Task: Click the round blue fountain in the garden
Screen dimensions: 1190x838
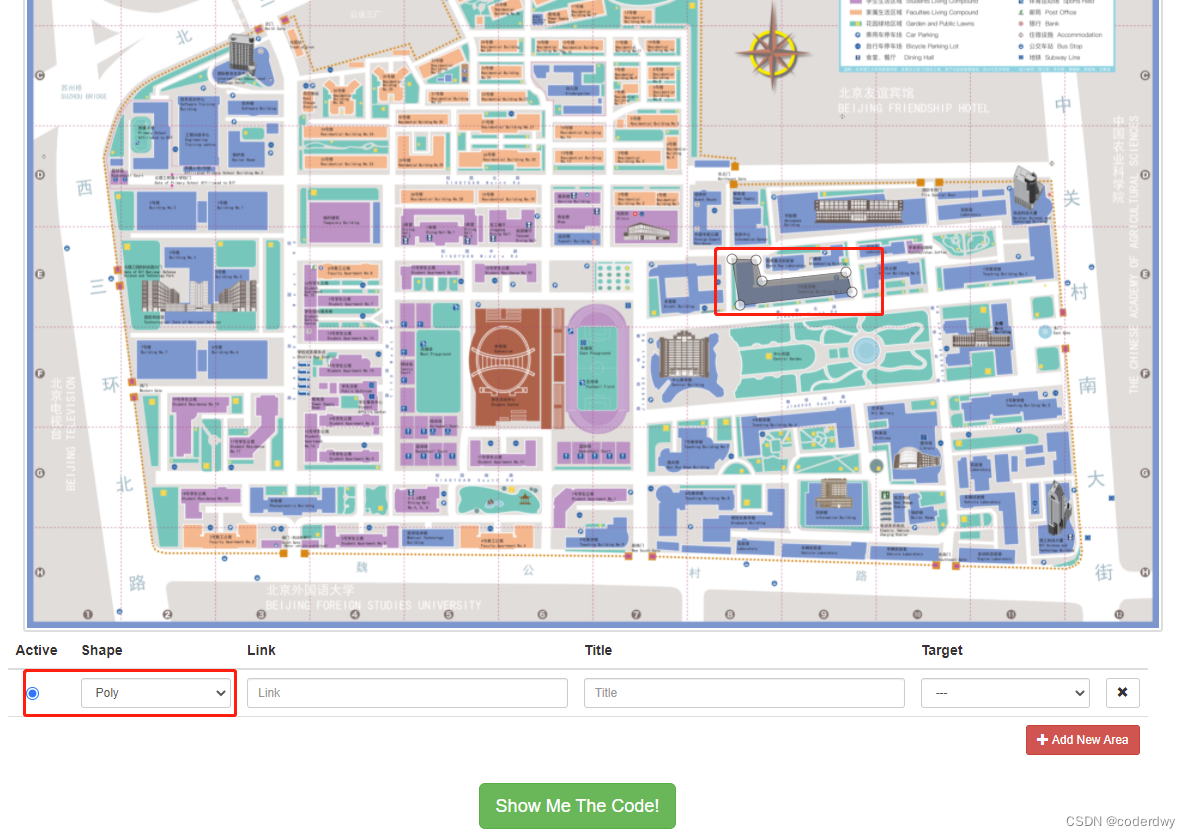Action: pos(866,351)
